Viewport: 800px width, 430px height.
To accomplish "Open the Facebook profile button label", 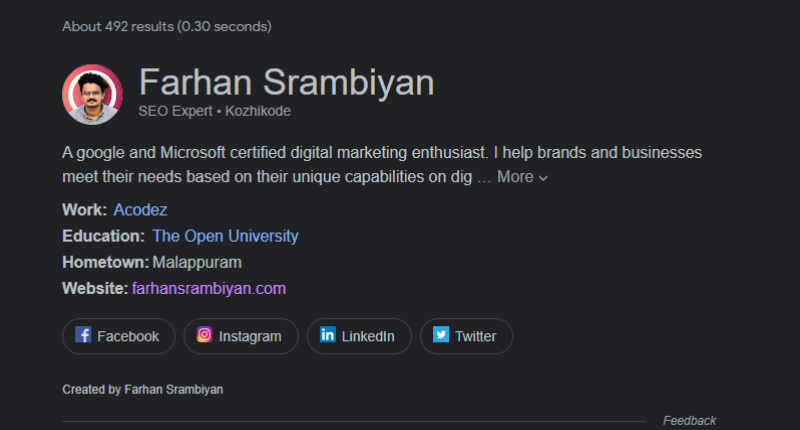I will pos(128,337).
